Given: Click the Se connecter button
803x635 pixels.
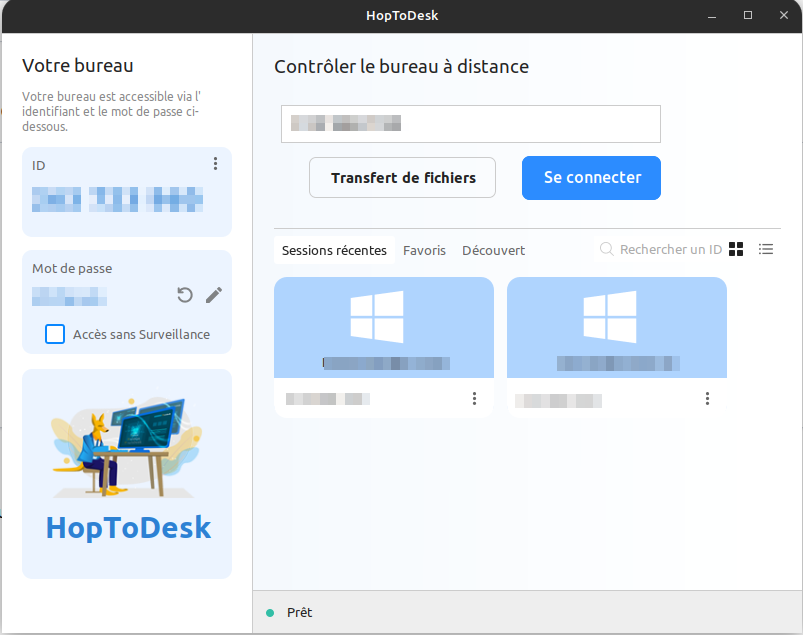Looking at the screenshot, I should coord(591,178).
